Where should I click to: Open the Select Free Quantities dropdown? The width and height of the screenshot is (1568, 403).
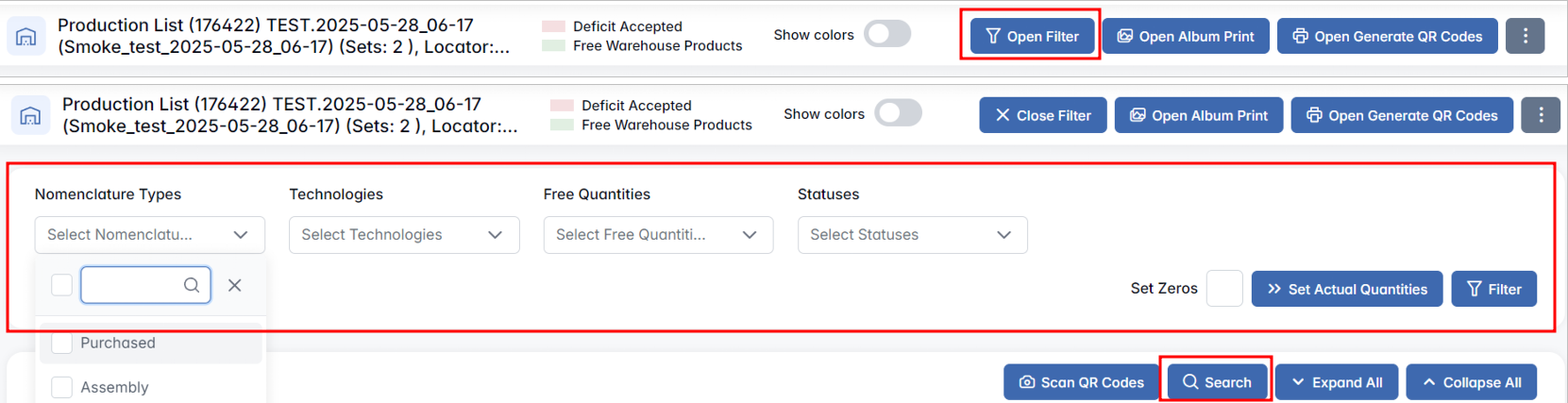[658, 235]
